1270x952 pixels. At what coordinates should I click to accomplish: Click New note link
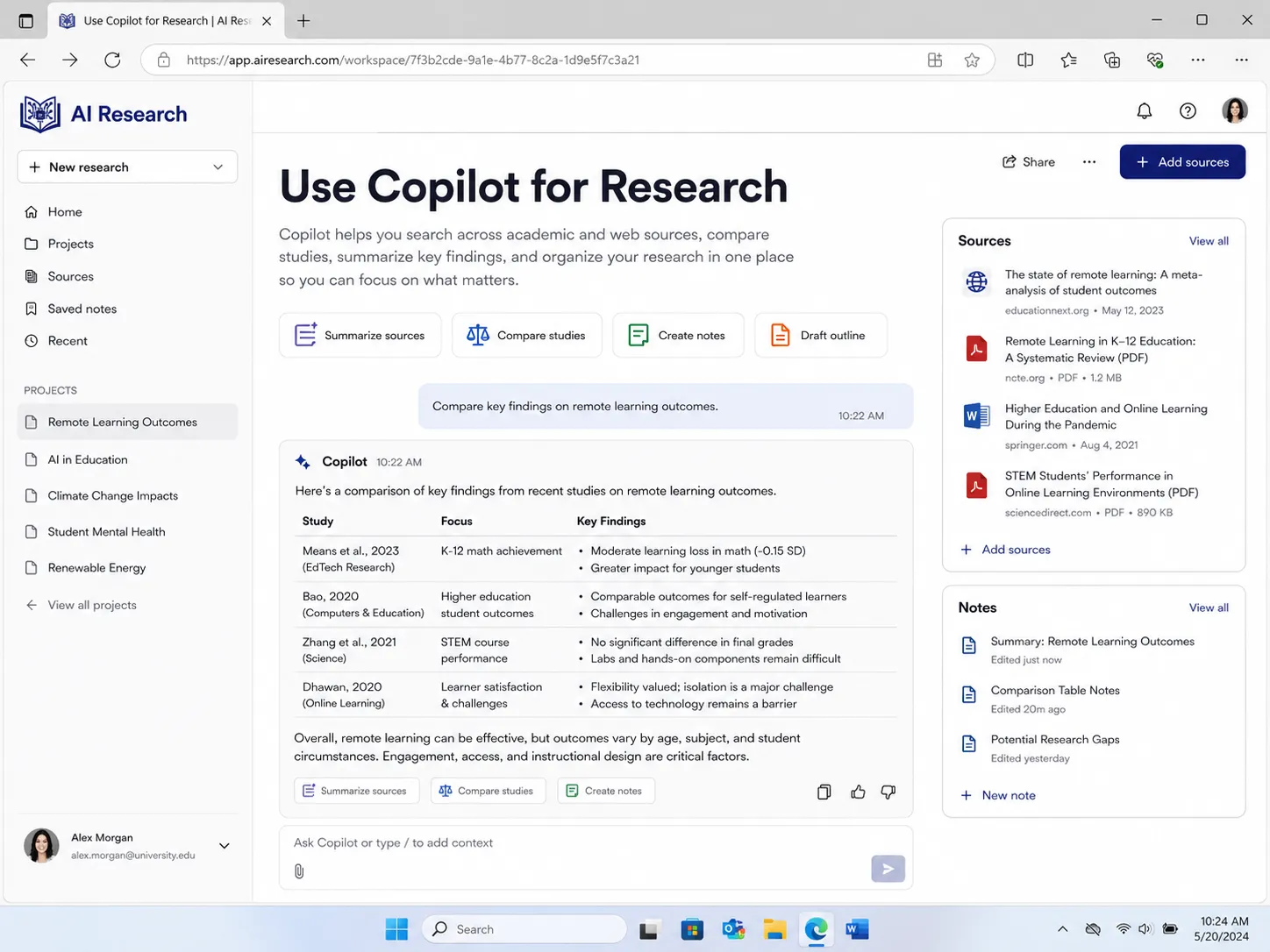(x=998, y=795)
